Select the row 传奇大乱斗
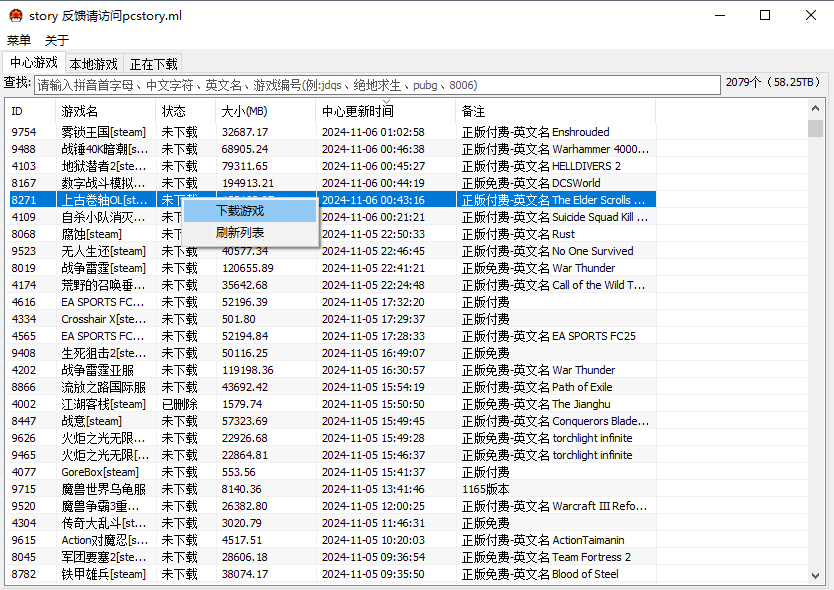 [x=332, y=523]
